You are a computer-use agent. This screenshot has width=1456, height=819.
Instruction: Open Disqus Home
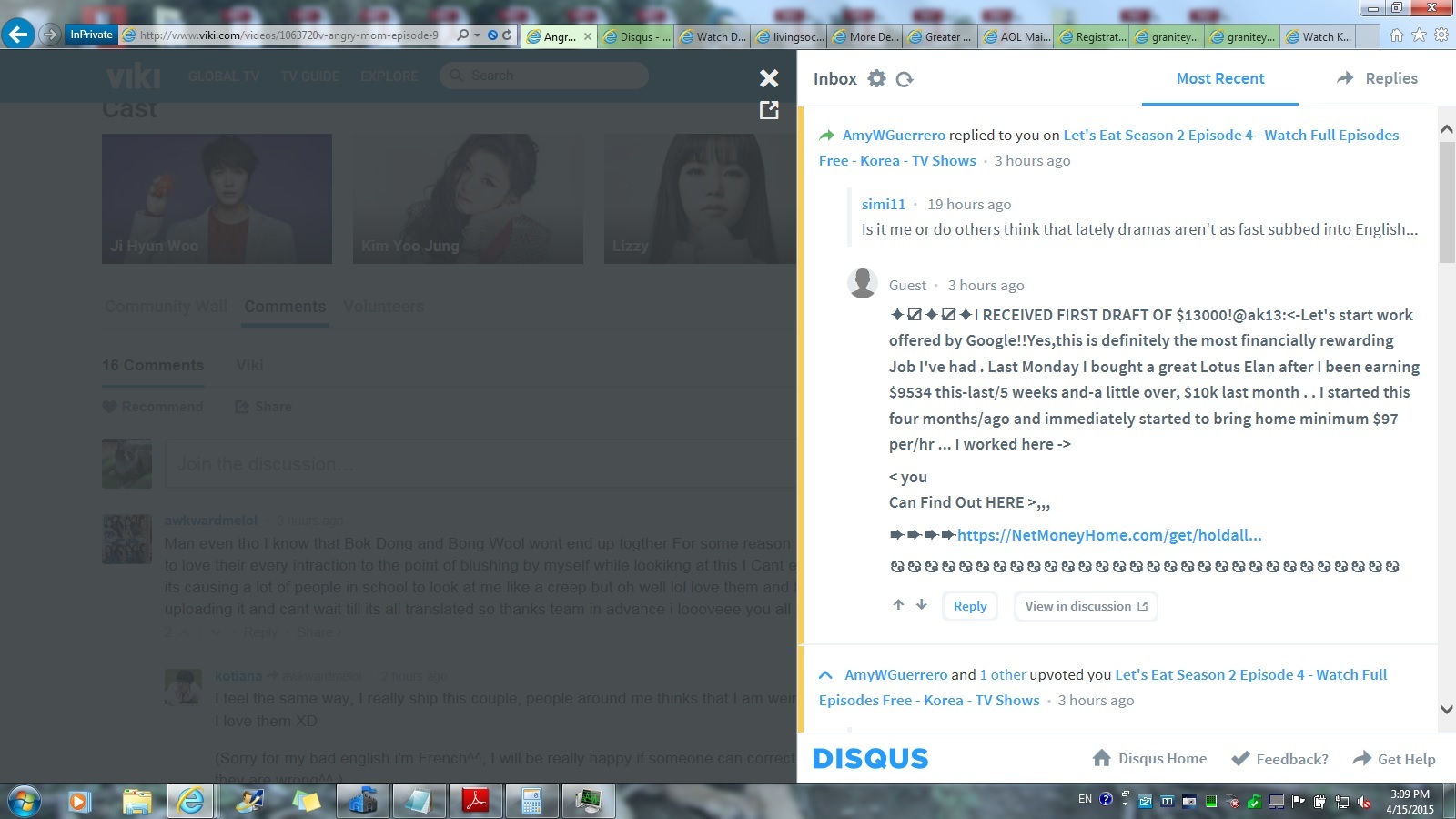(x=1149, y=758)
